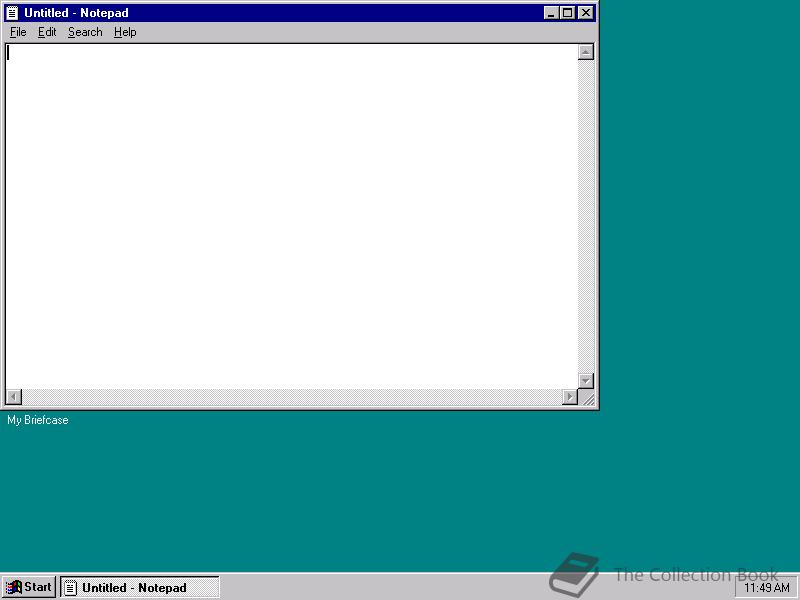Open the Edit menu
Screen dimensions: 800x600
point(47,32)
